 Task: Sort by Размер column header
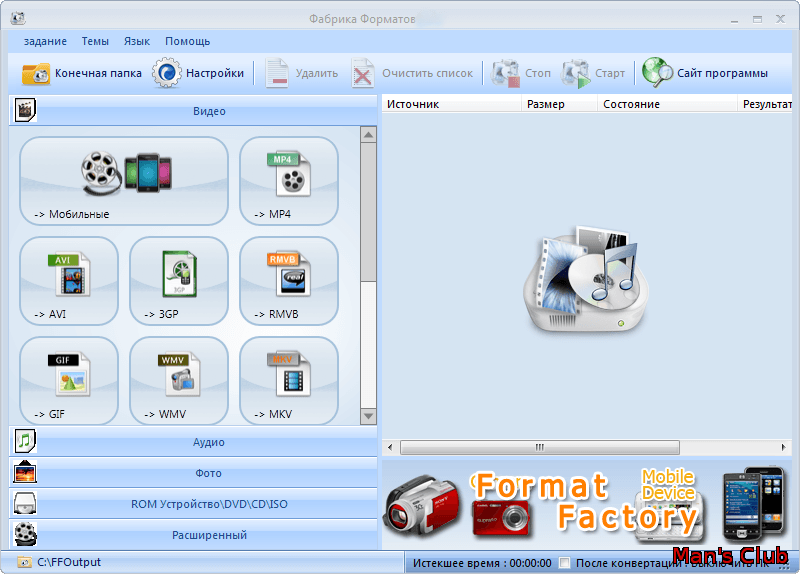560,104
